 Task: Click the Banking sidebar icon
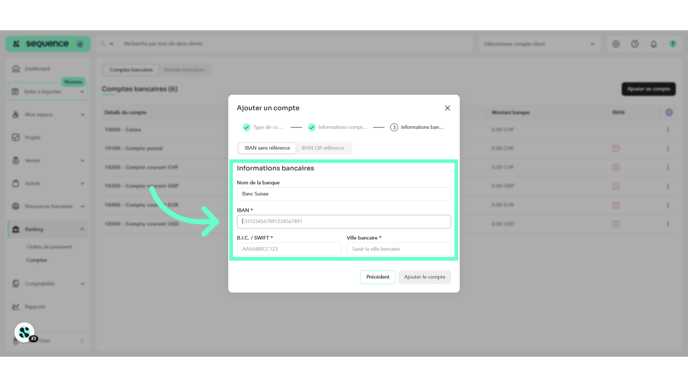15,229
